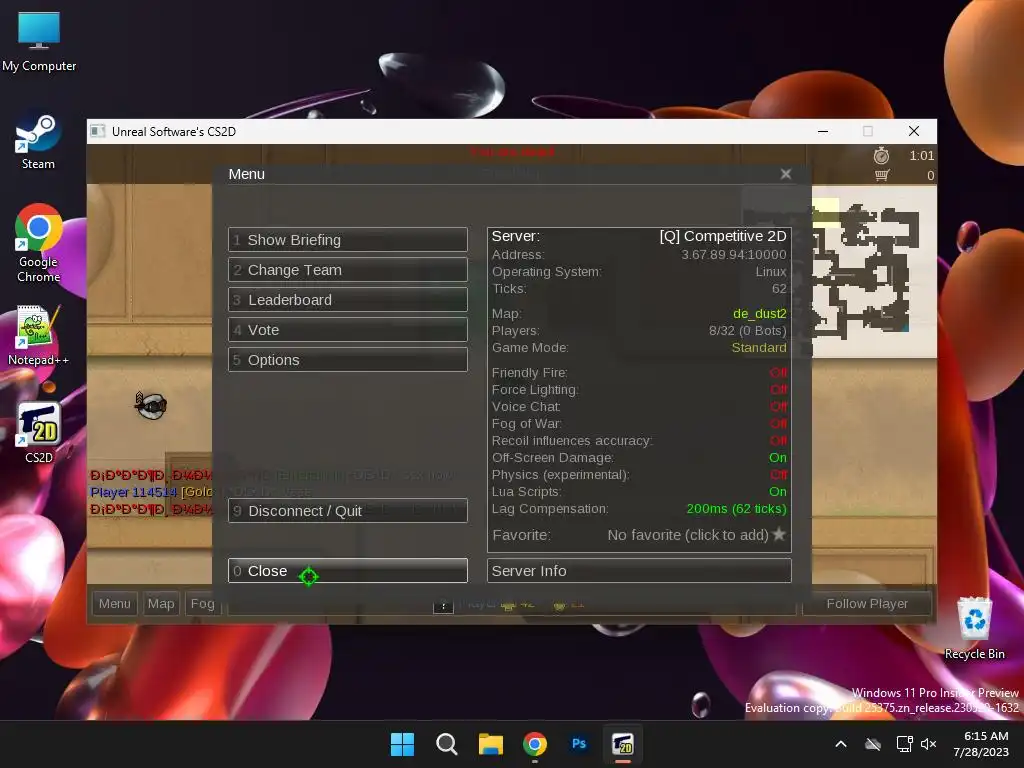Click the Friendly Fire Off value
1024x768 pixels.
[778, 373]
